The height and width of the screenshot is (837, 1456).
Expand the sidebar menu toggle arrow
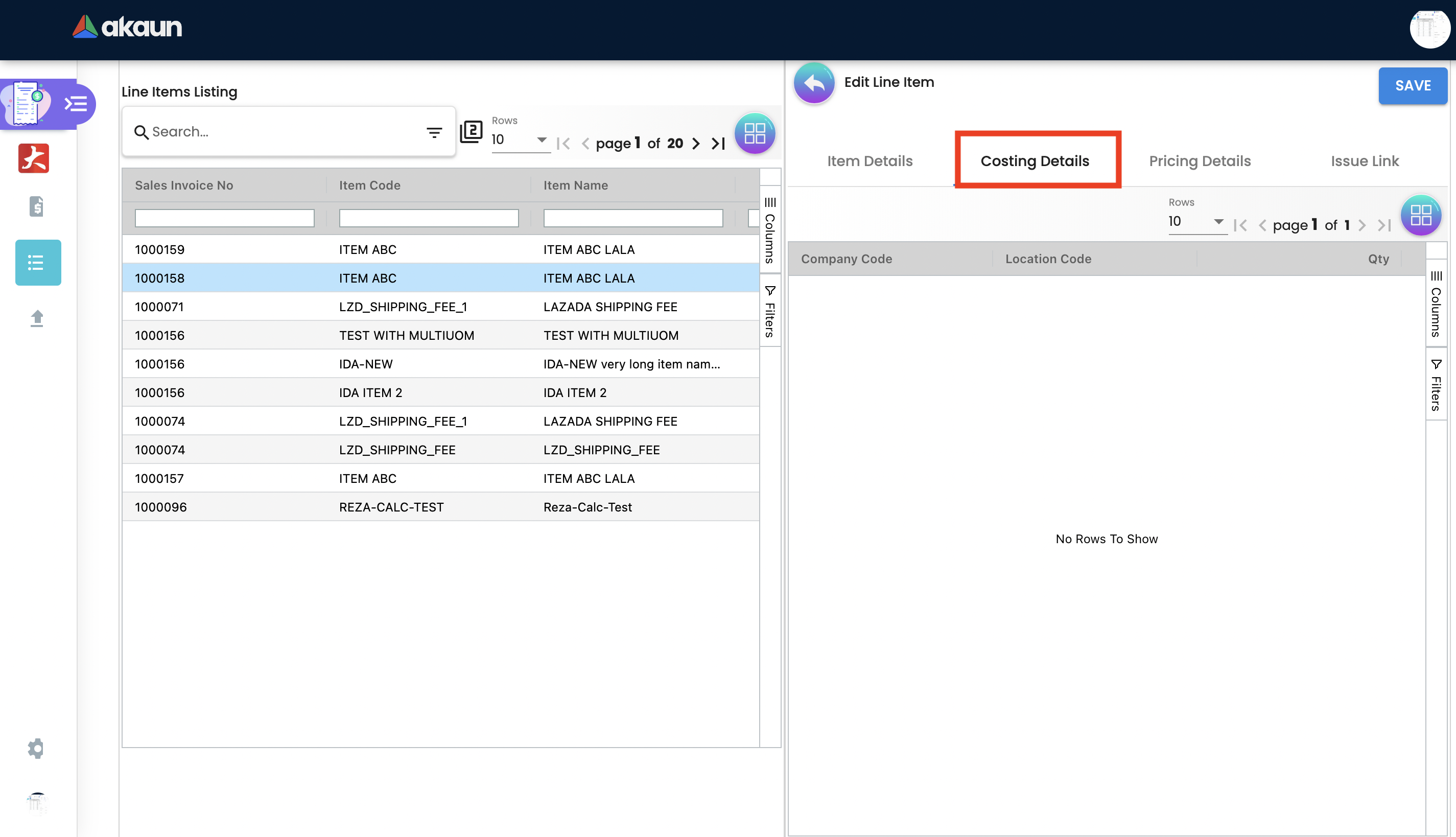click(x=76, y=104)
